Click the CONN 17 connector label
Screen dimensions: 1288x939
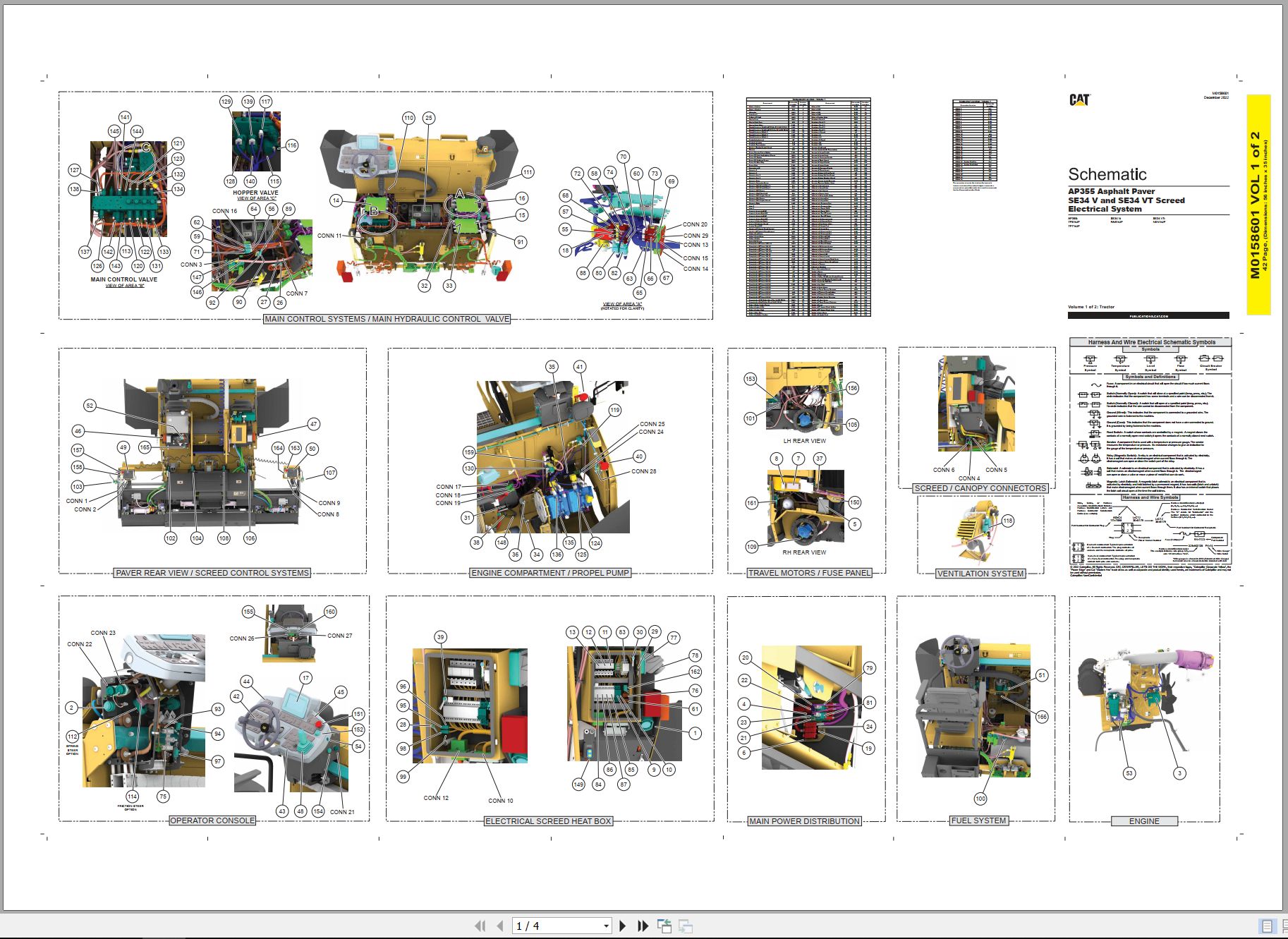(x=449, y=487)
